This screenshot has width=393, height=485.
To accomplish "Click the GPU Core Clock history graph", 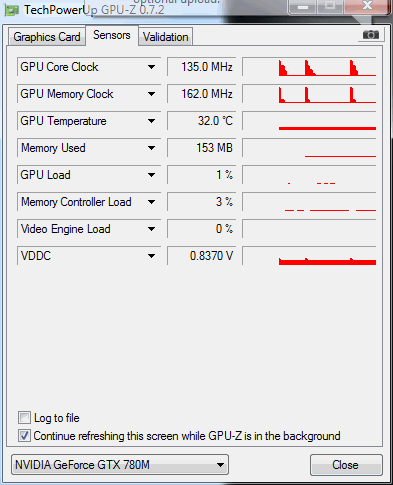I will (x=309, y=67).
